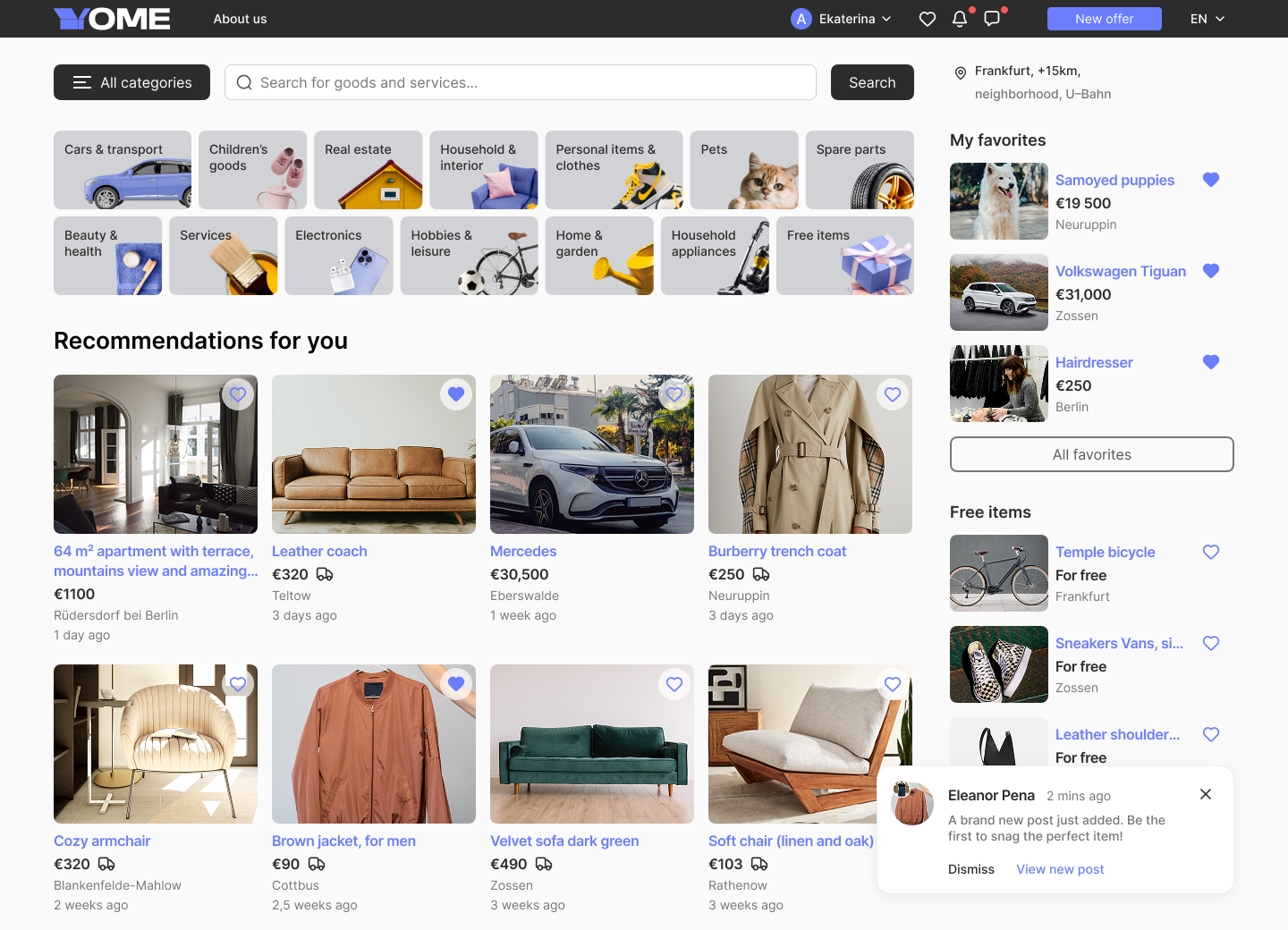
Task: Go to About us page
Action: (240, 19)
